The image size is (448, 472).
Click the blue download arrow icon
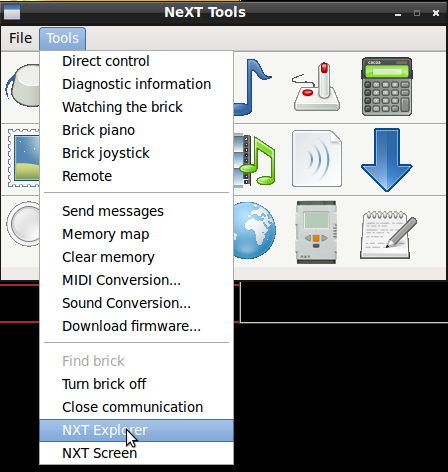pos(387,159)
